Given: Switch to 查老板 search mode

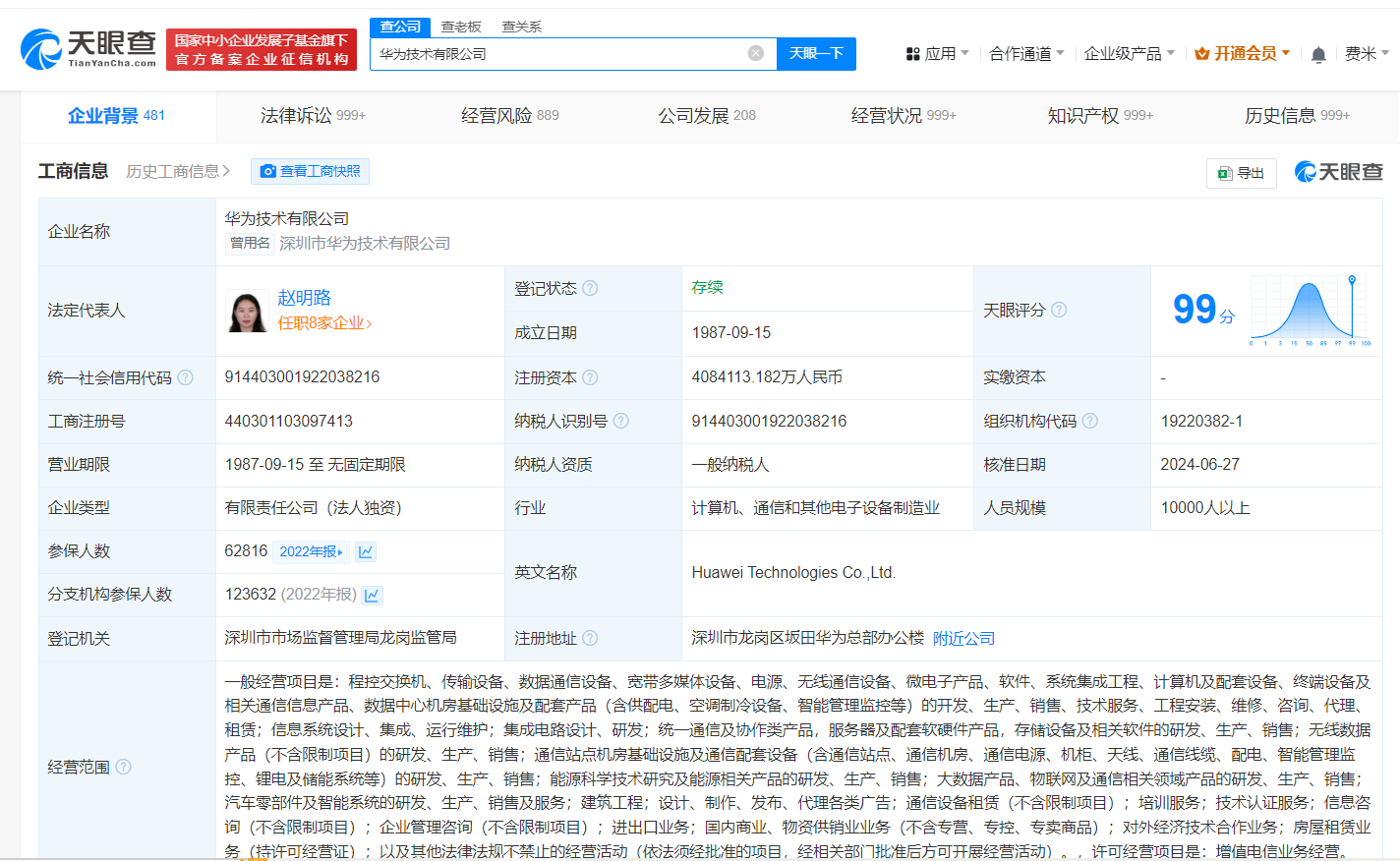Looking at the screenshot, I should click(461, 27).
